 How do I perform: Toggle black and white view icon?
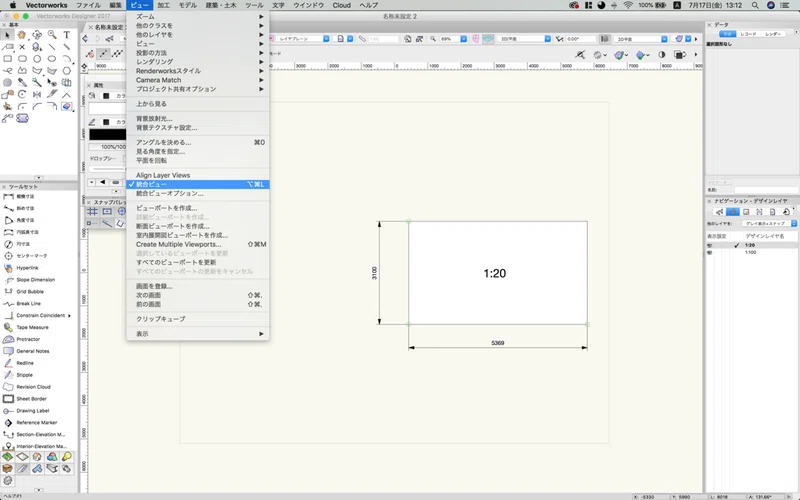coord(662,55)
